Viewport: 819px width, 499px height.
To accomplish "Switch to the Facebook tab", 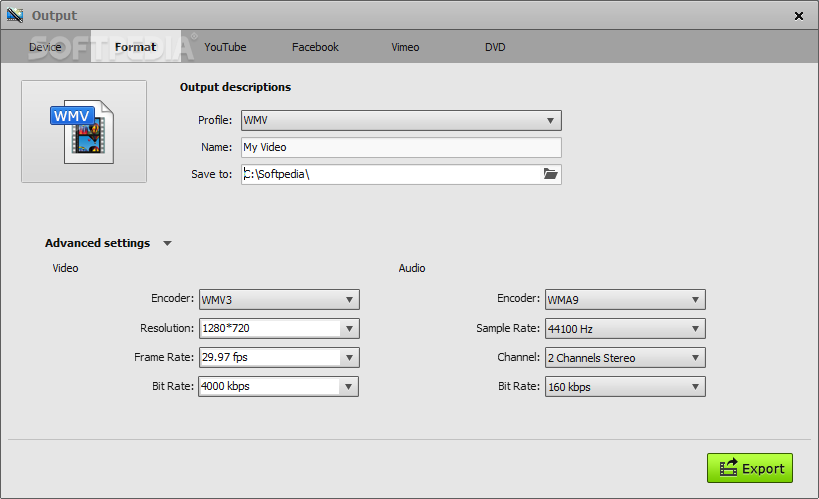I will coord(315,47).
